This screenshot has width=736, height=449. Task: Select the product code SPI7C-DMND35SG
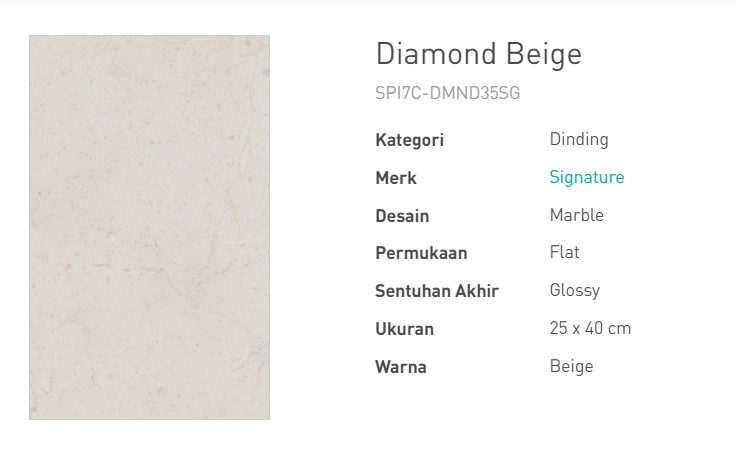447,93
